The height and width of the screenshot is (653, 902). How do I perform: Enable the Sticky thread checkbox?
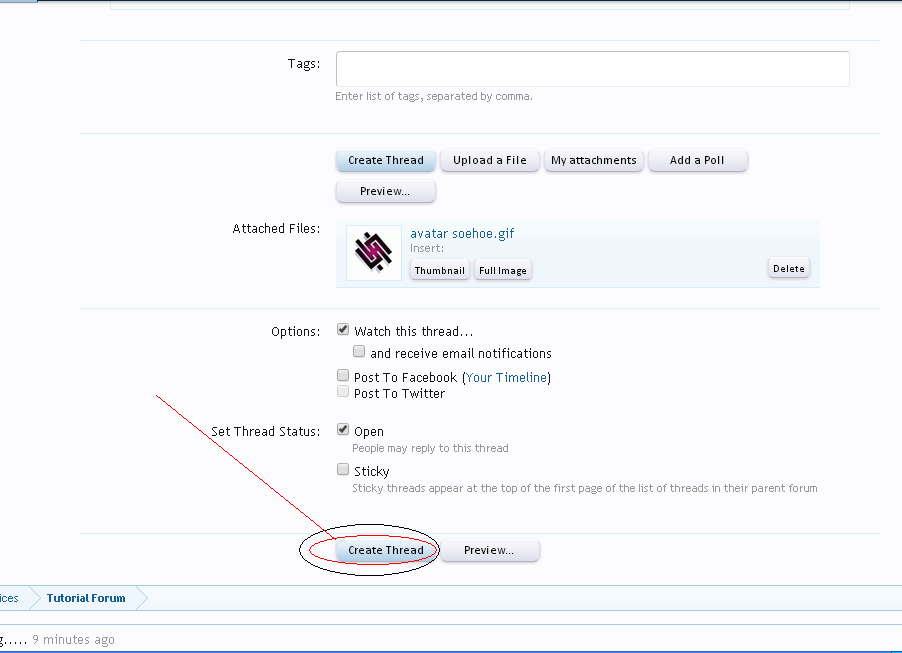(x=343, y=470)
